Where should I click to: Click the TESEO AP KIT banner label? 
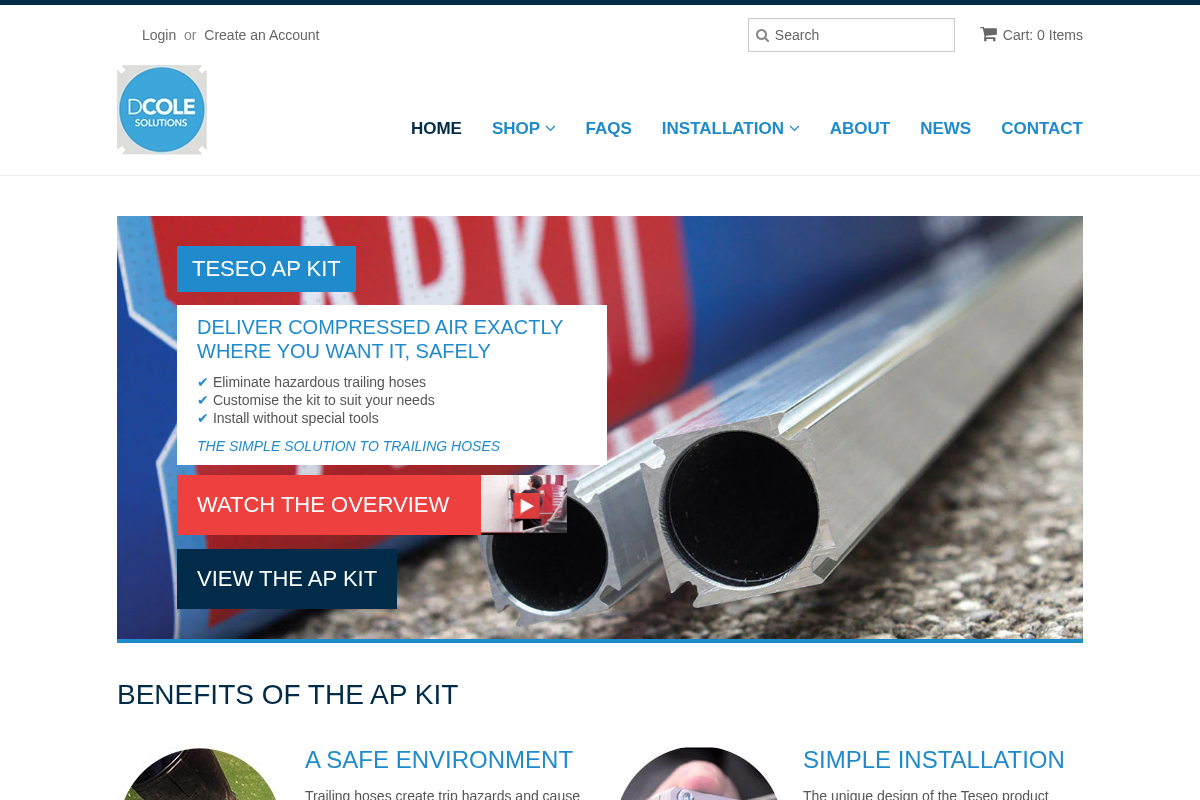tap(266, 268)
